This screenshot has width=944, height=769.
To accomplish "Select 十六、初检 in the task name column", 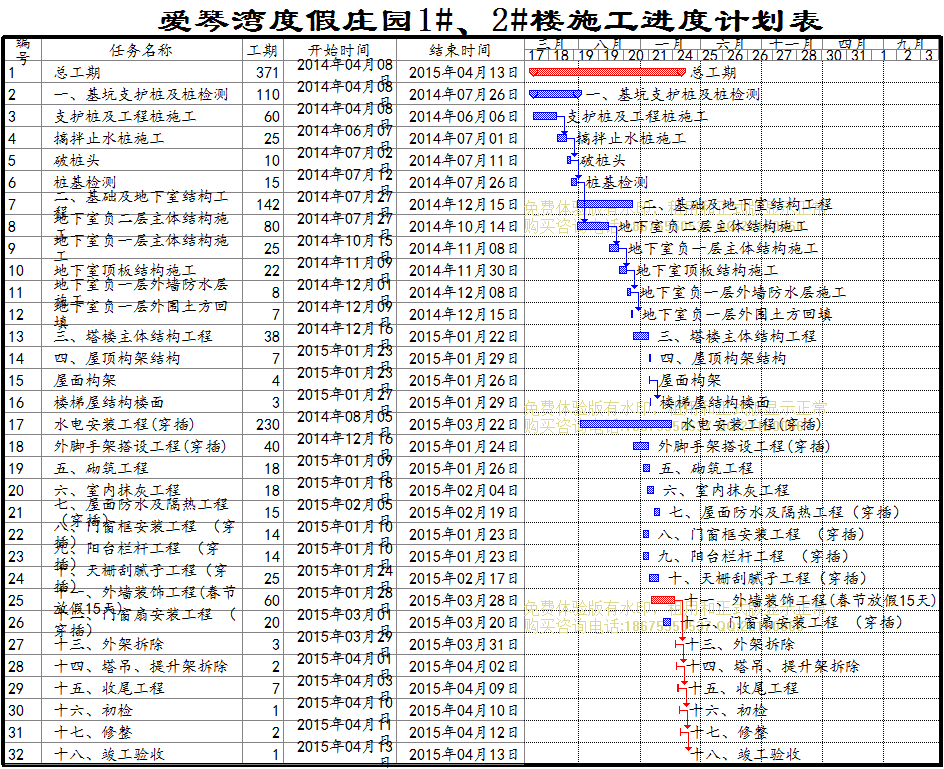I will pos(93,711).
